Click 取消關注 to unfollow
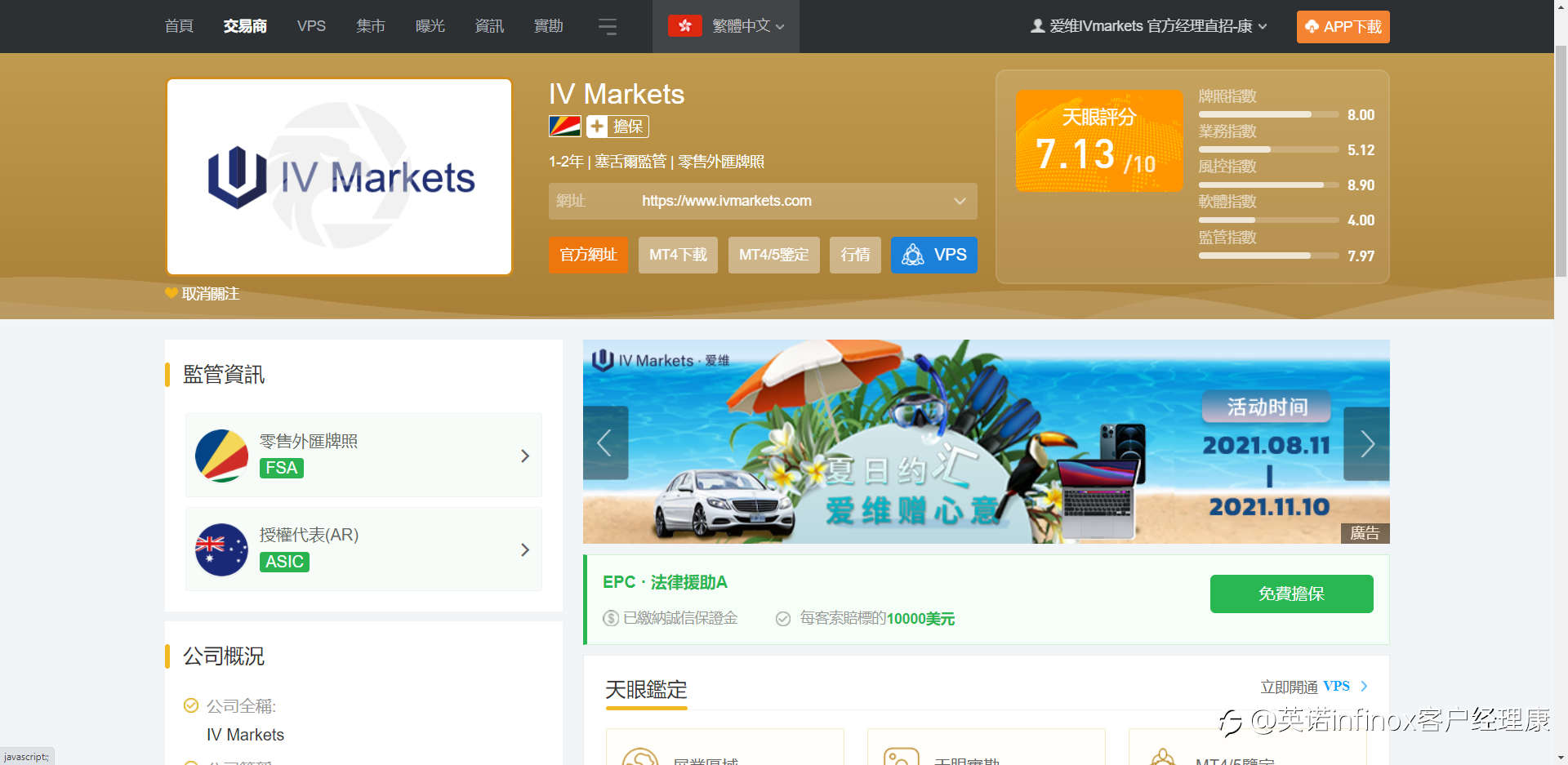Image resolution: width=1568 pixels, height=765 pixels. point(210,293)
